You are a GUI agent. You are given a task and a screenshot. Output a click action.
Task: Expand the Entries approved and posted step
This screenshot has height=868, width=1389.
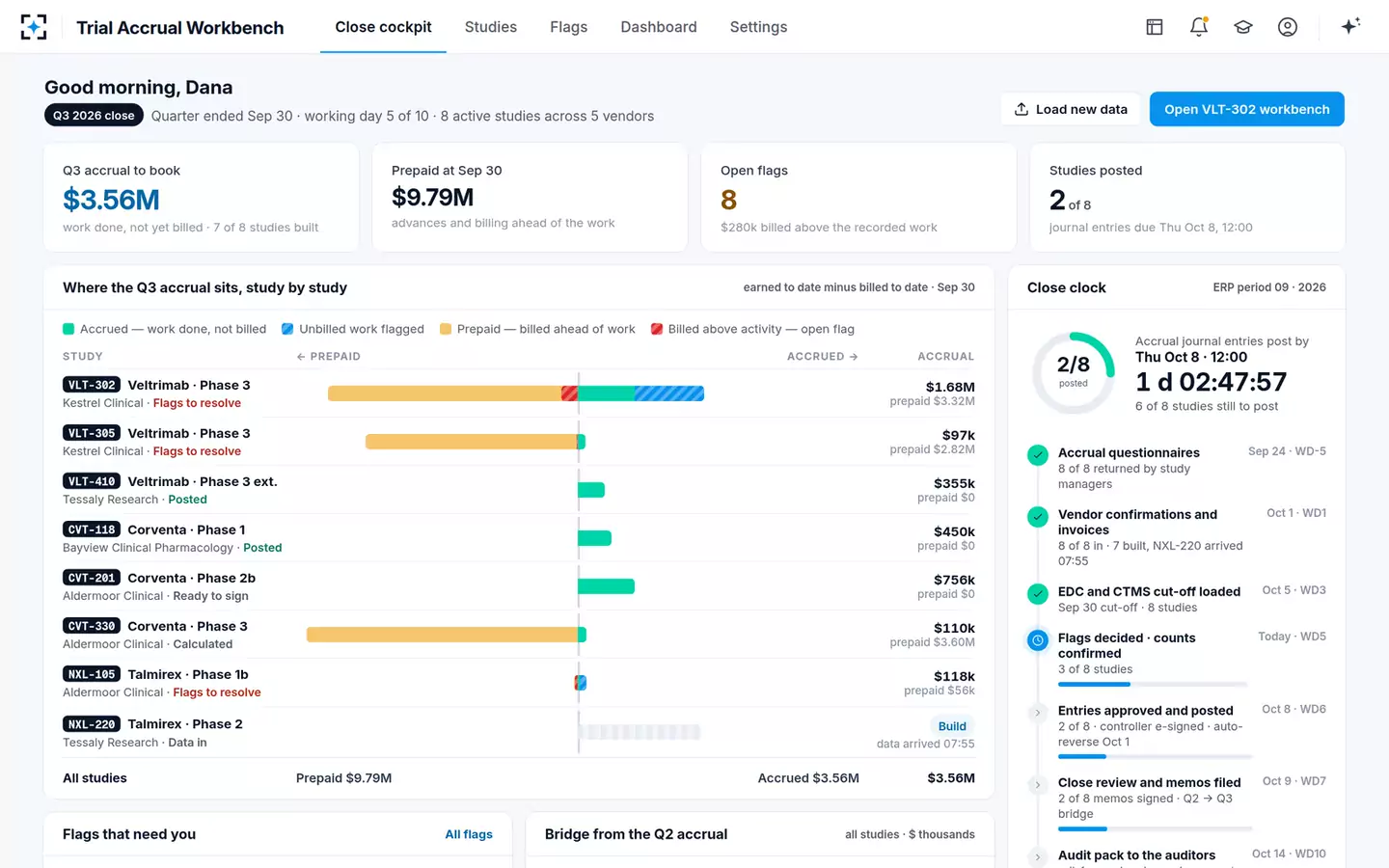tap(1038, 713)
